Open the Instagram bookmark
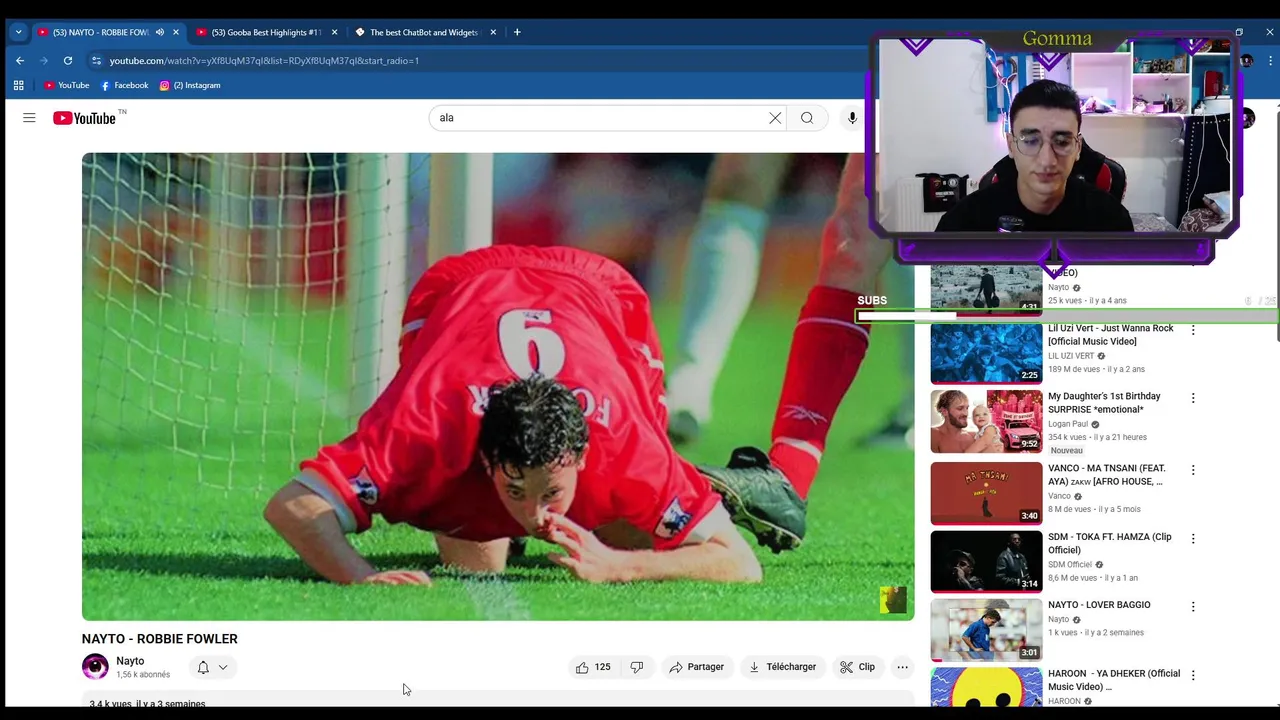The image size is (1280, 720). tap(190, 85)
